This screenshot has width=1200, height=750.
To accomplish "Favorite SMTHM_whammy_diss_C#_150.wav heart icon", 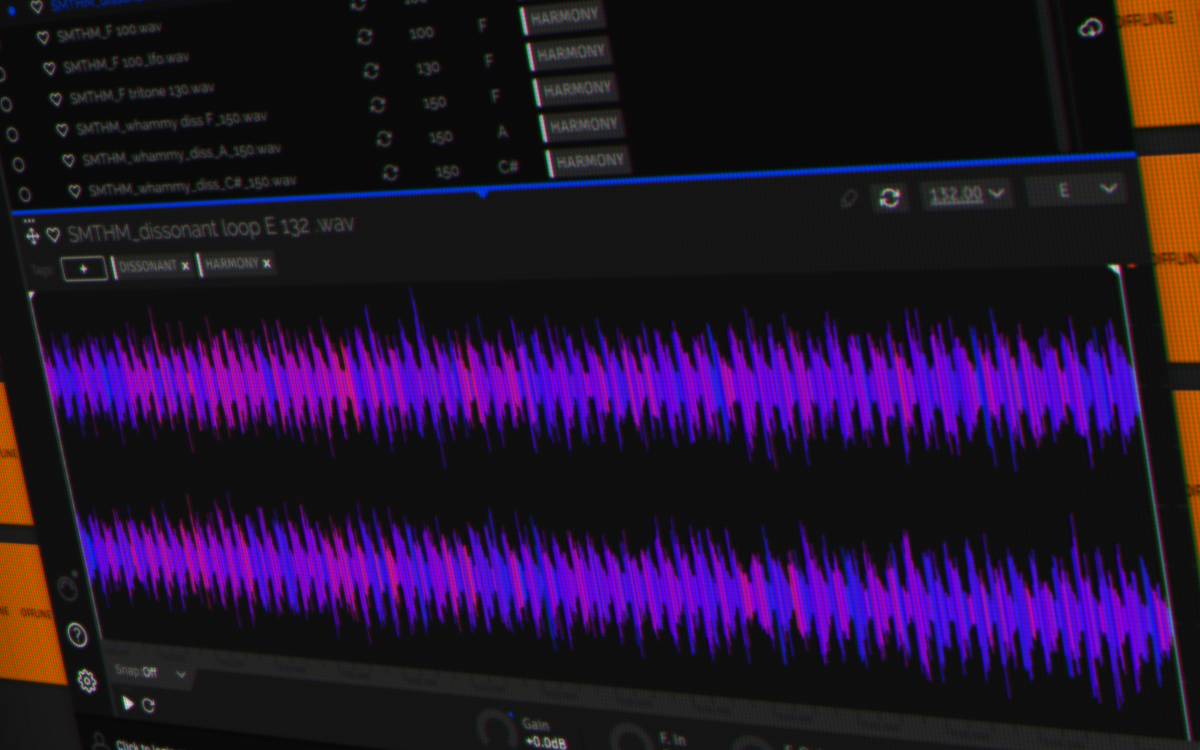I will pyautogui.click(x=74, y=190).
